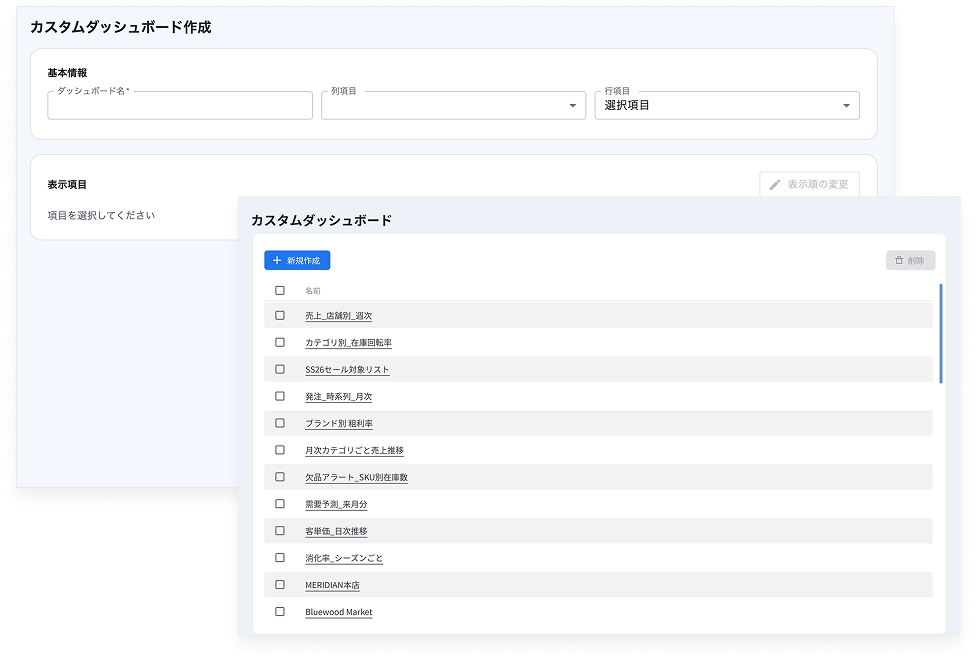Toggle the select-all checkbox beside 名前

[280, 290]
